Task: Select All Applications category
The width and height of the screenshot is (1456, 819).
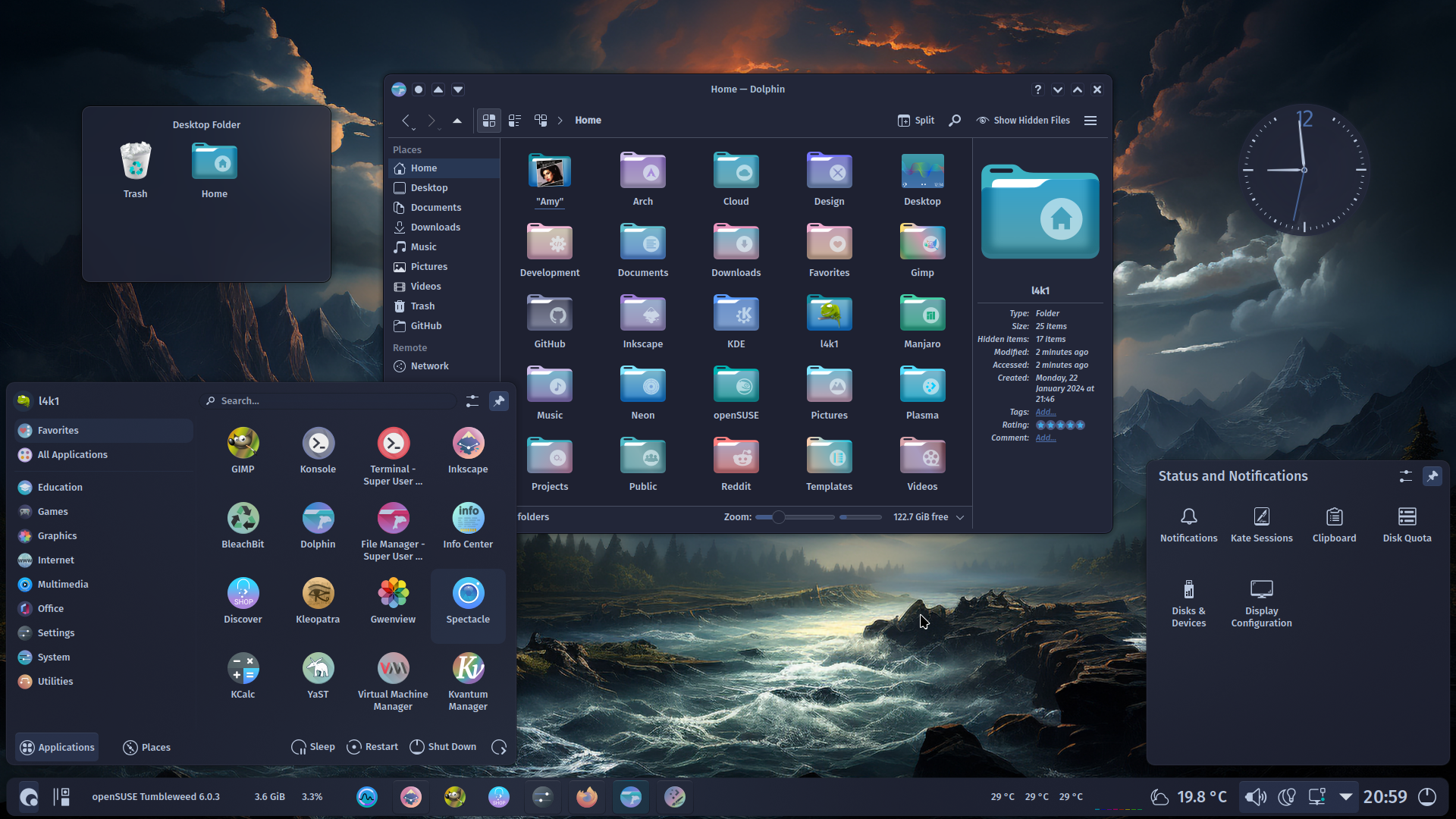Action: [x=104, y=455]
